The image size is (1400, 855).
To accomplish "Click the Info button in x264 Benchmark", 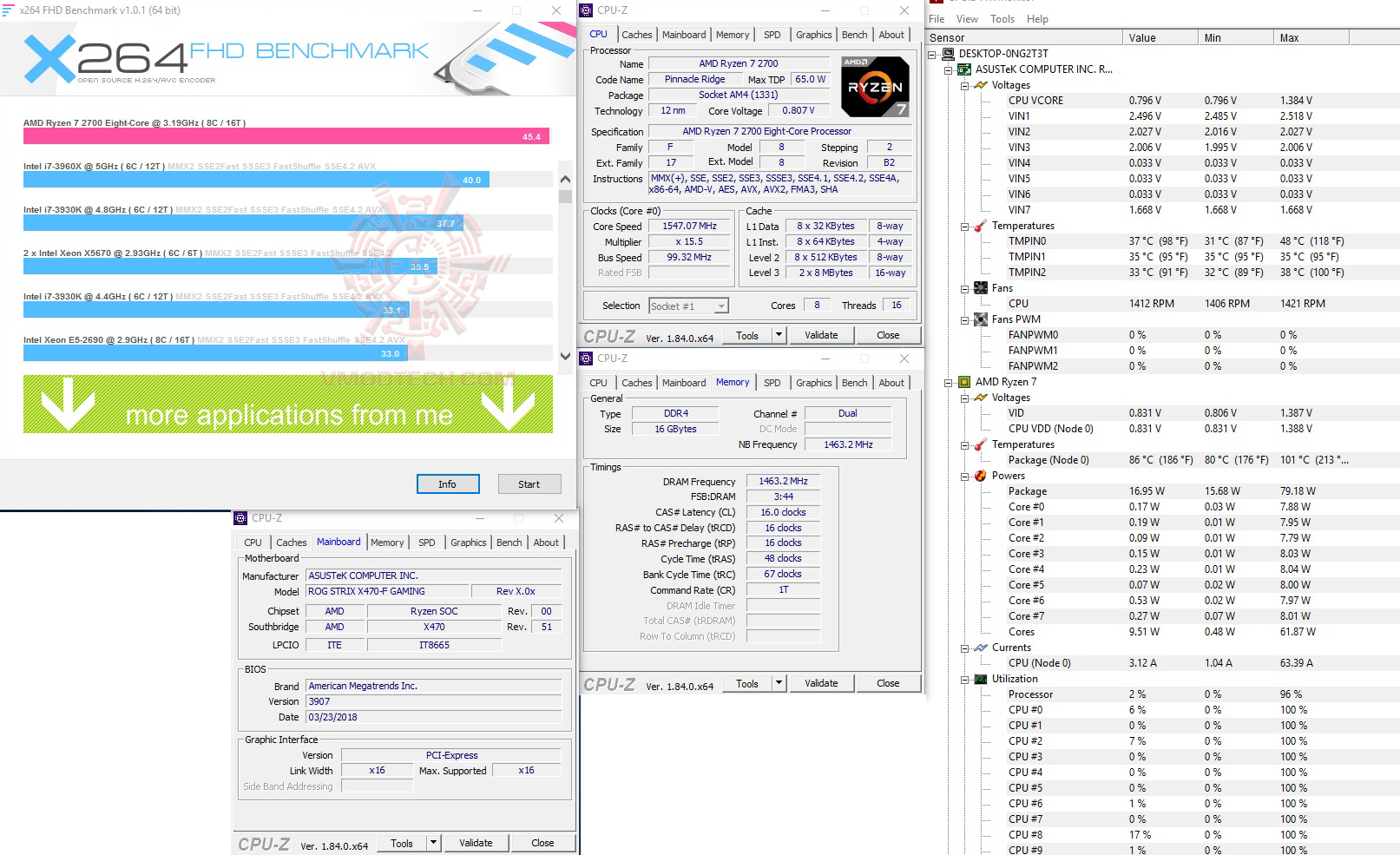I will (x=447, y=484).
